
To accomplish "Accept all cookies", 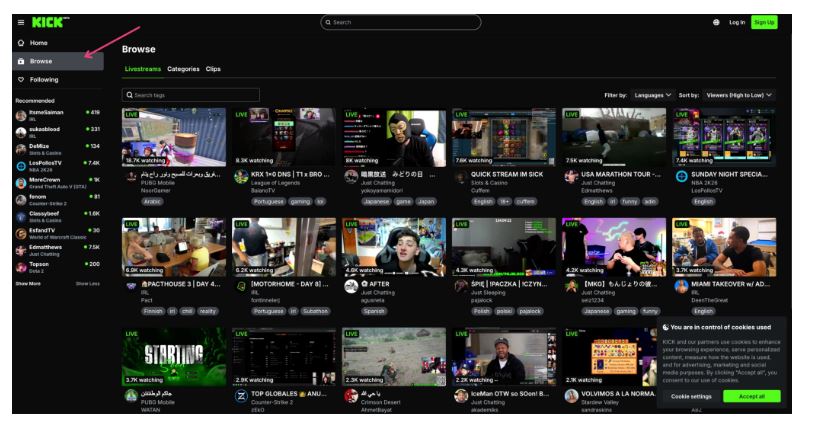I will pyautogui.click(x=751, y=396).
